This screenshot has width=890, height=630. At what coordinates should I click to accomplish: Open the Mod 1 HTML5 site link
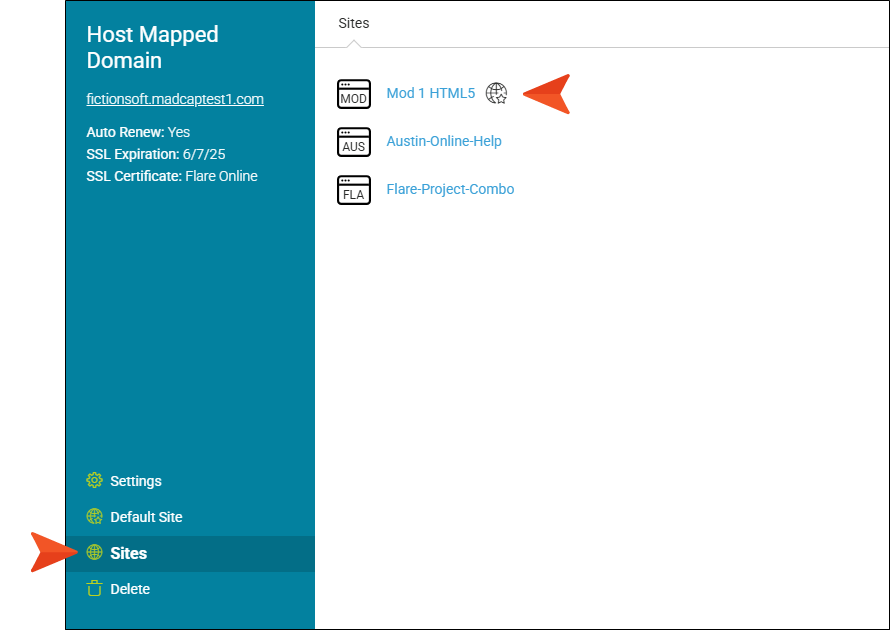pyautogui.click(x=430, y=93)
